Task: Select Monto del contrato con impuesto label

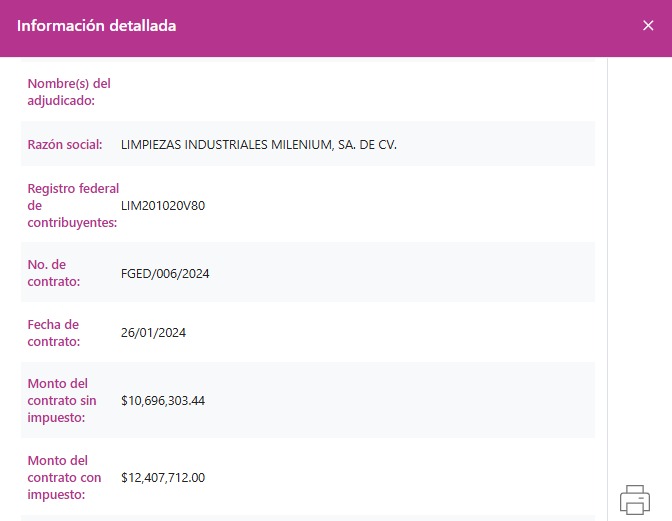Action: tap(64, 477)
